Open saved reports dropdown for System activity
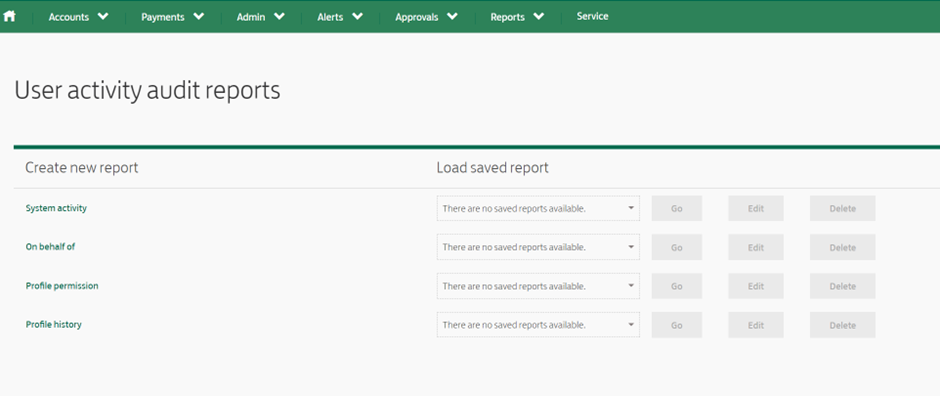The width and height of the screenshot is (940, 396). click(538, 208)
